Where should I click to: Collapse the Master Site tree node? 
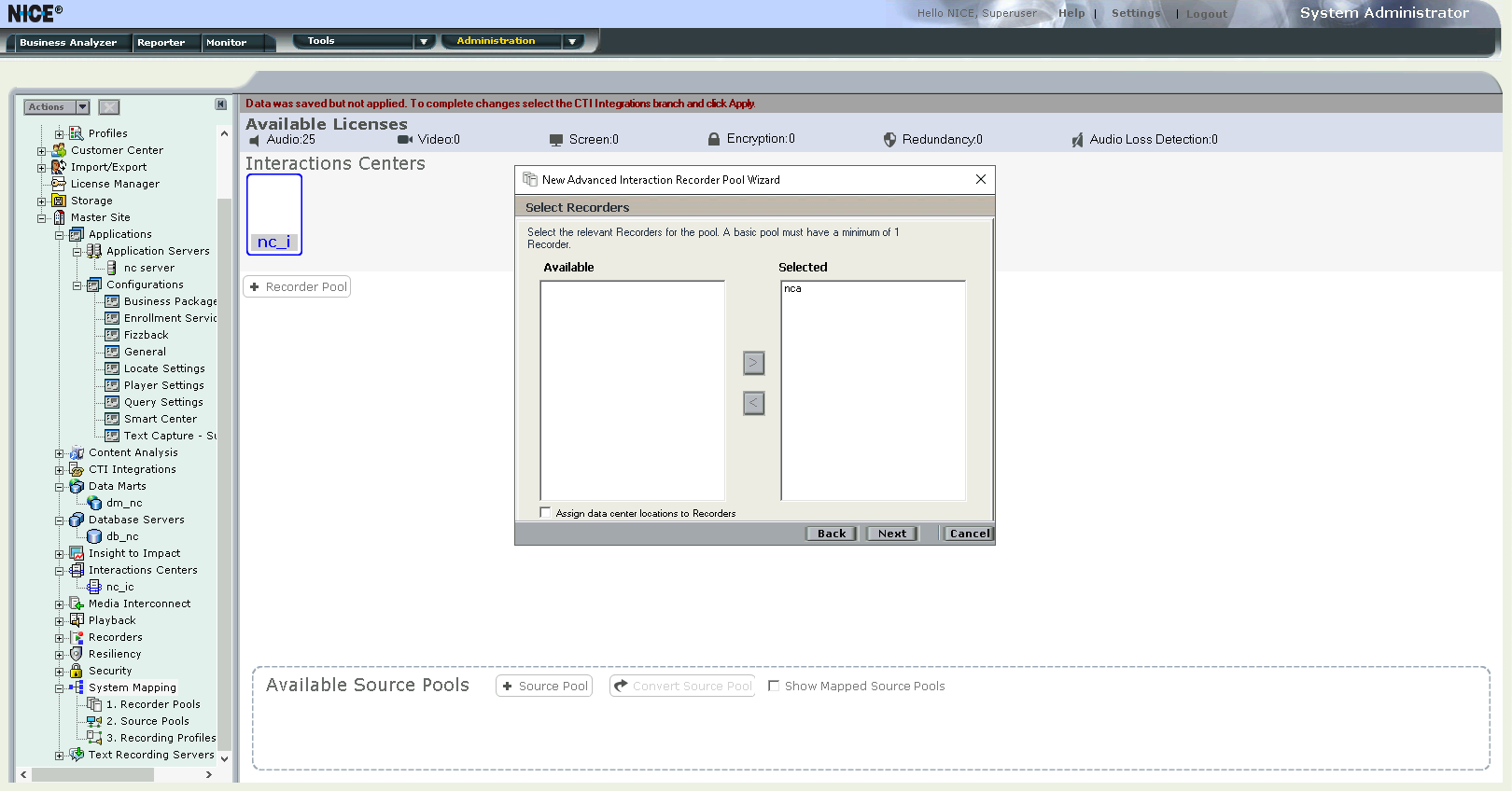[41, 218]
